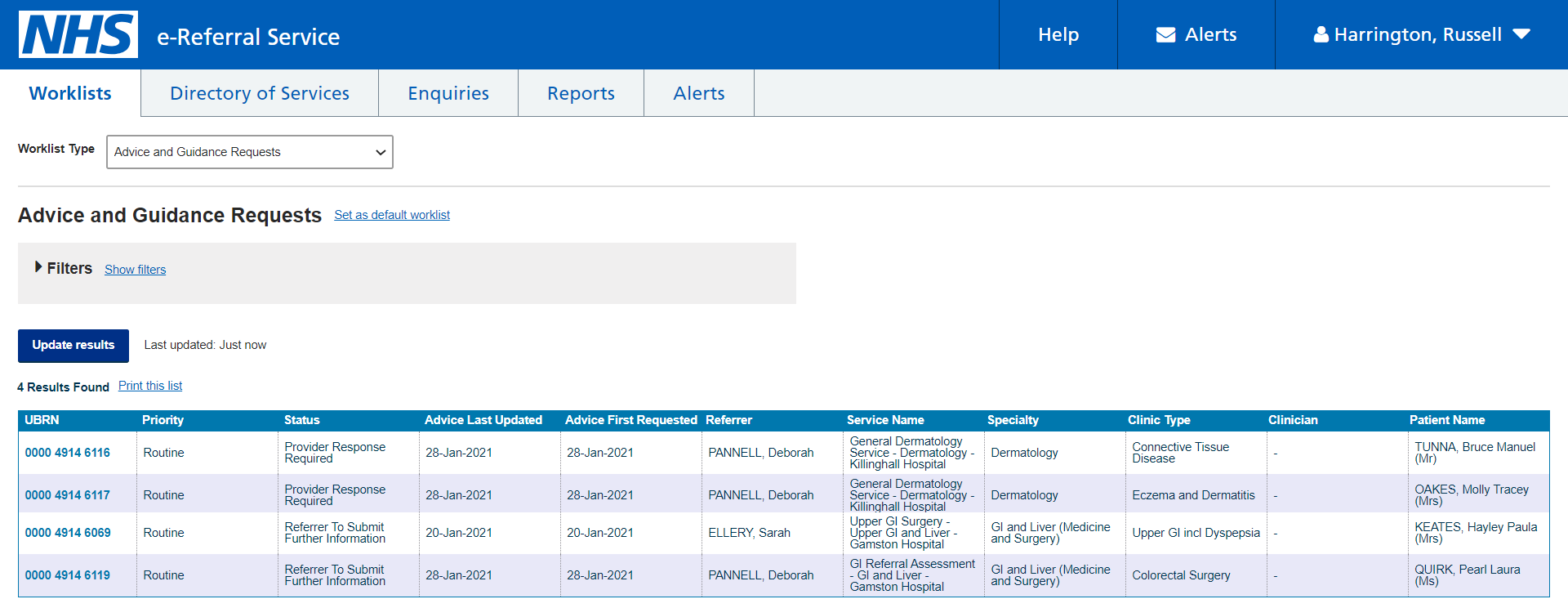Screen dimensions: 1568x608
Task: Open referral 0000 4914 6119
Action: click(67, 575)
